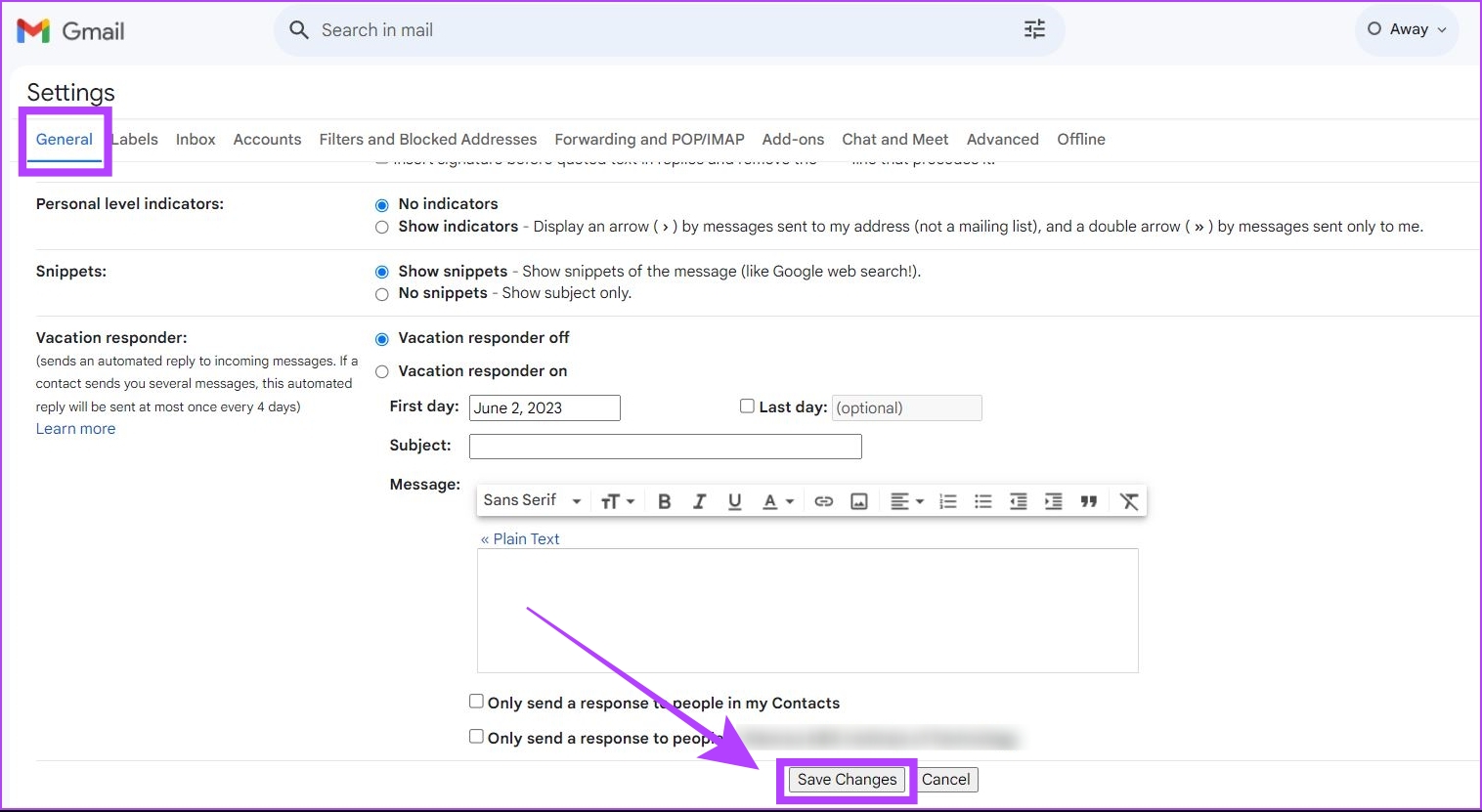Click the Save Changes button
The height and width of the screenshot is (812, 1482).
pos(846,779)
